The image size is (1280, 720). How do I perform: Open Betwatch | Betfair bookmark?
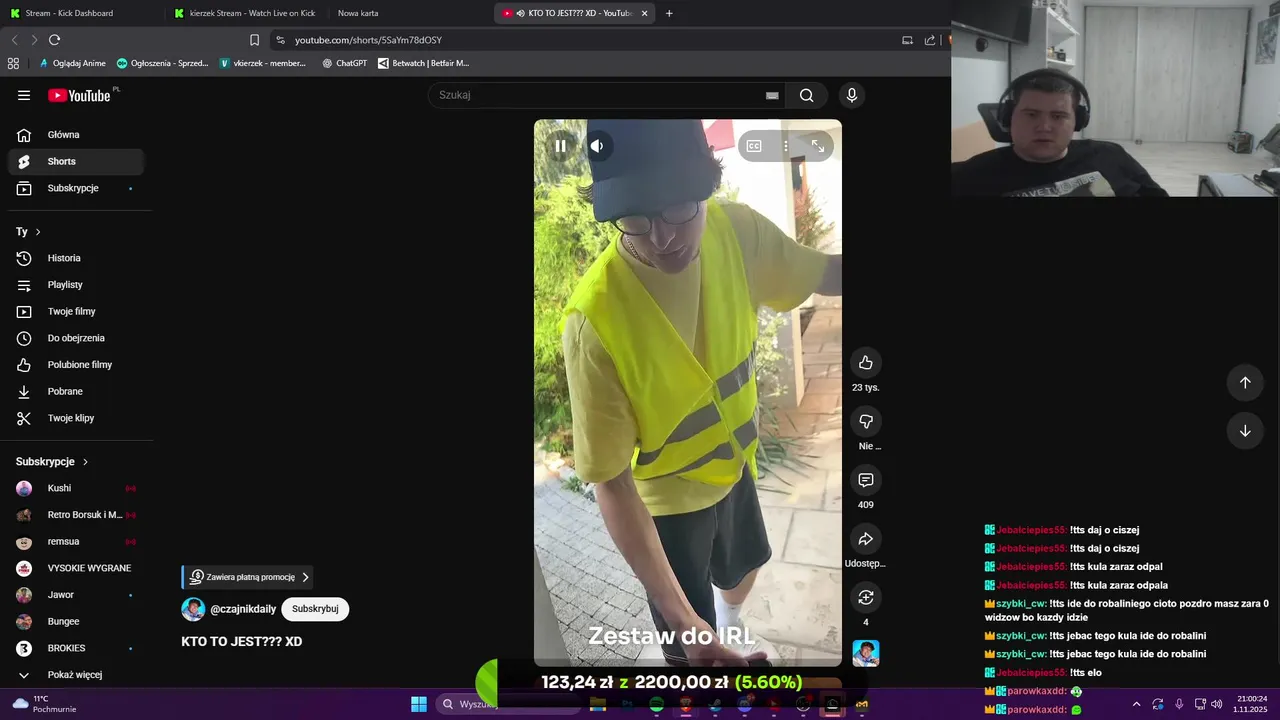coord(423,63)
